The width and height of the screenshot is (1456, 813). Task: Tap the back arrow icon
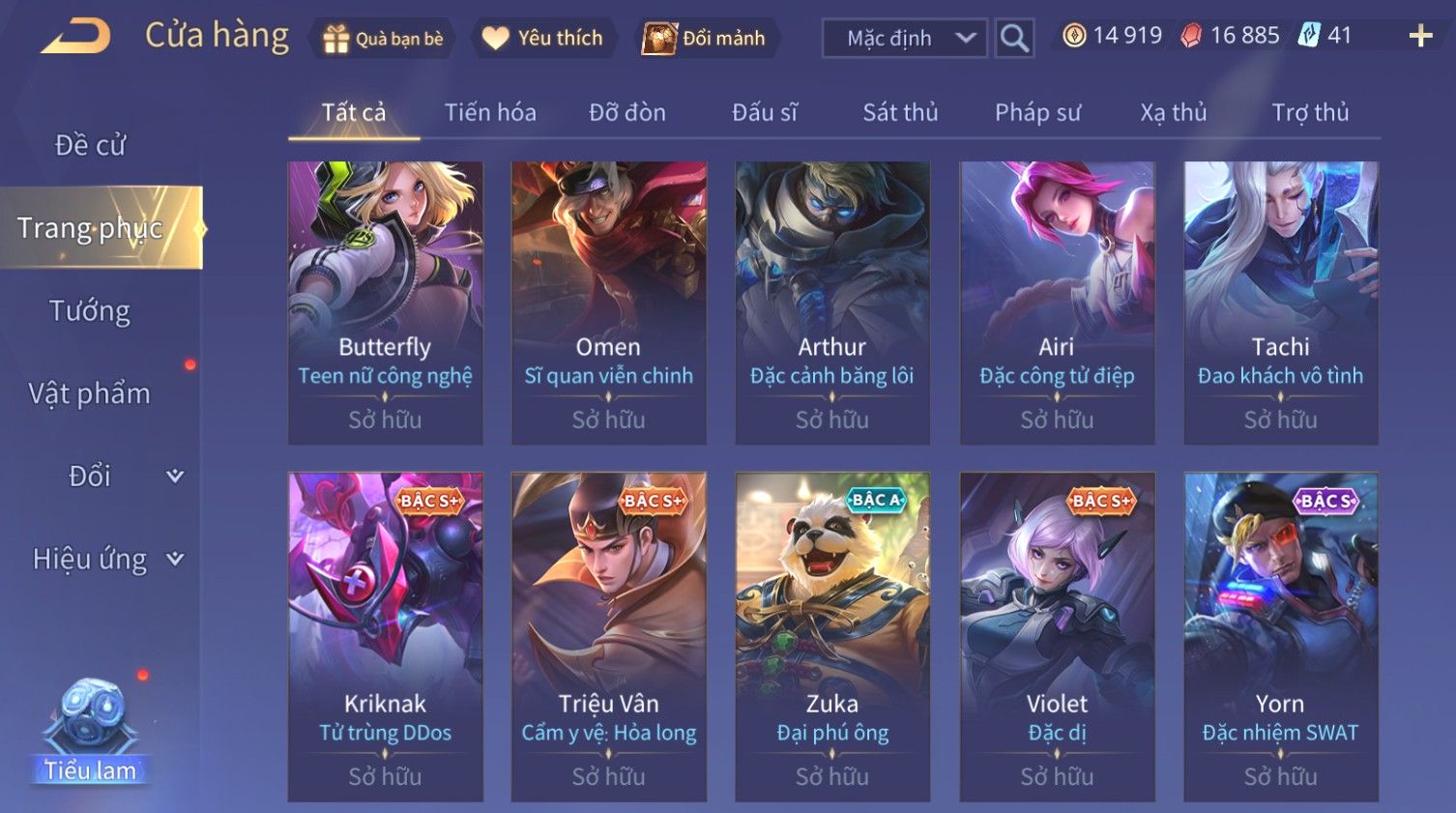tap(75, 37)
